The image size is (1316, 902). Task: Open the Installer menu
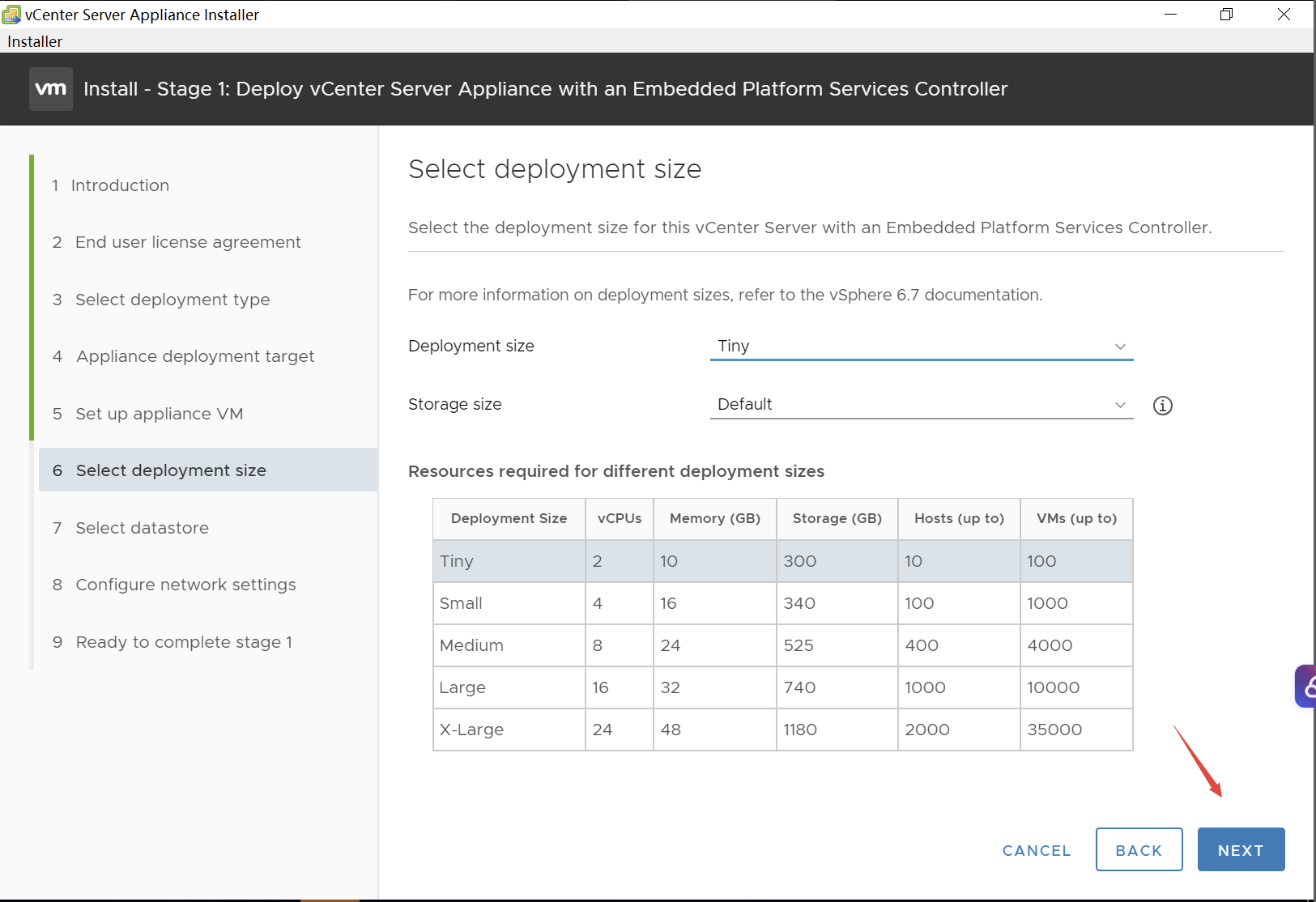tap(35, 41)
